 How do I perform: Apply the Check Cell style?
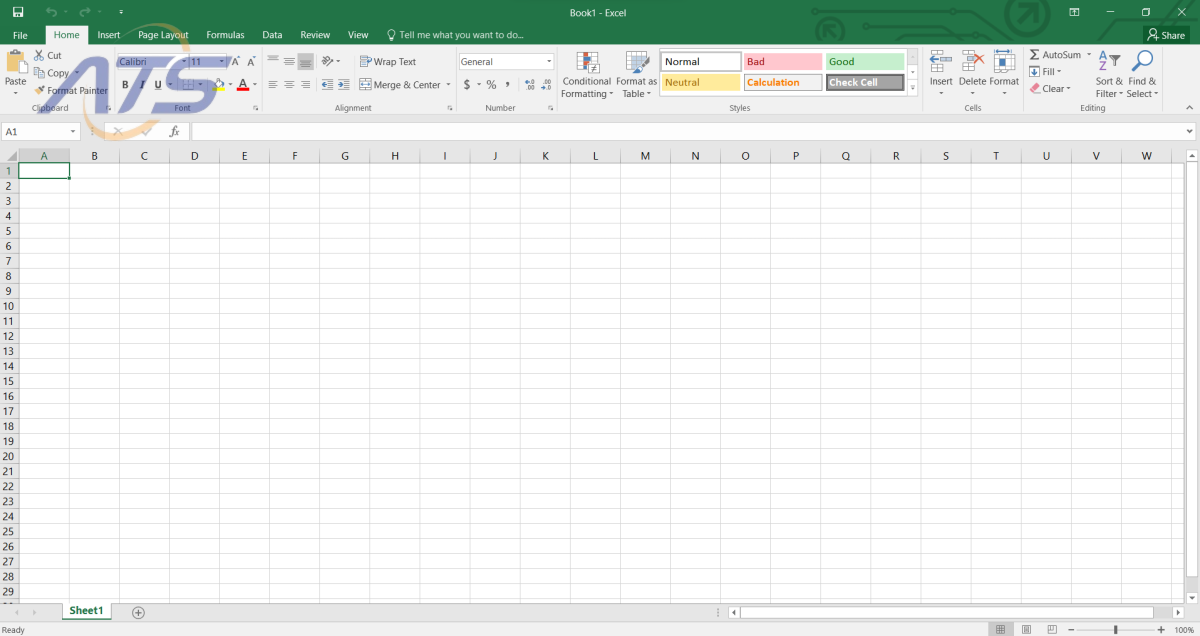[x=865, y=83]
